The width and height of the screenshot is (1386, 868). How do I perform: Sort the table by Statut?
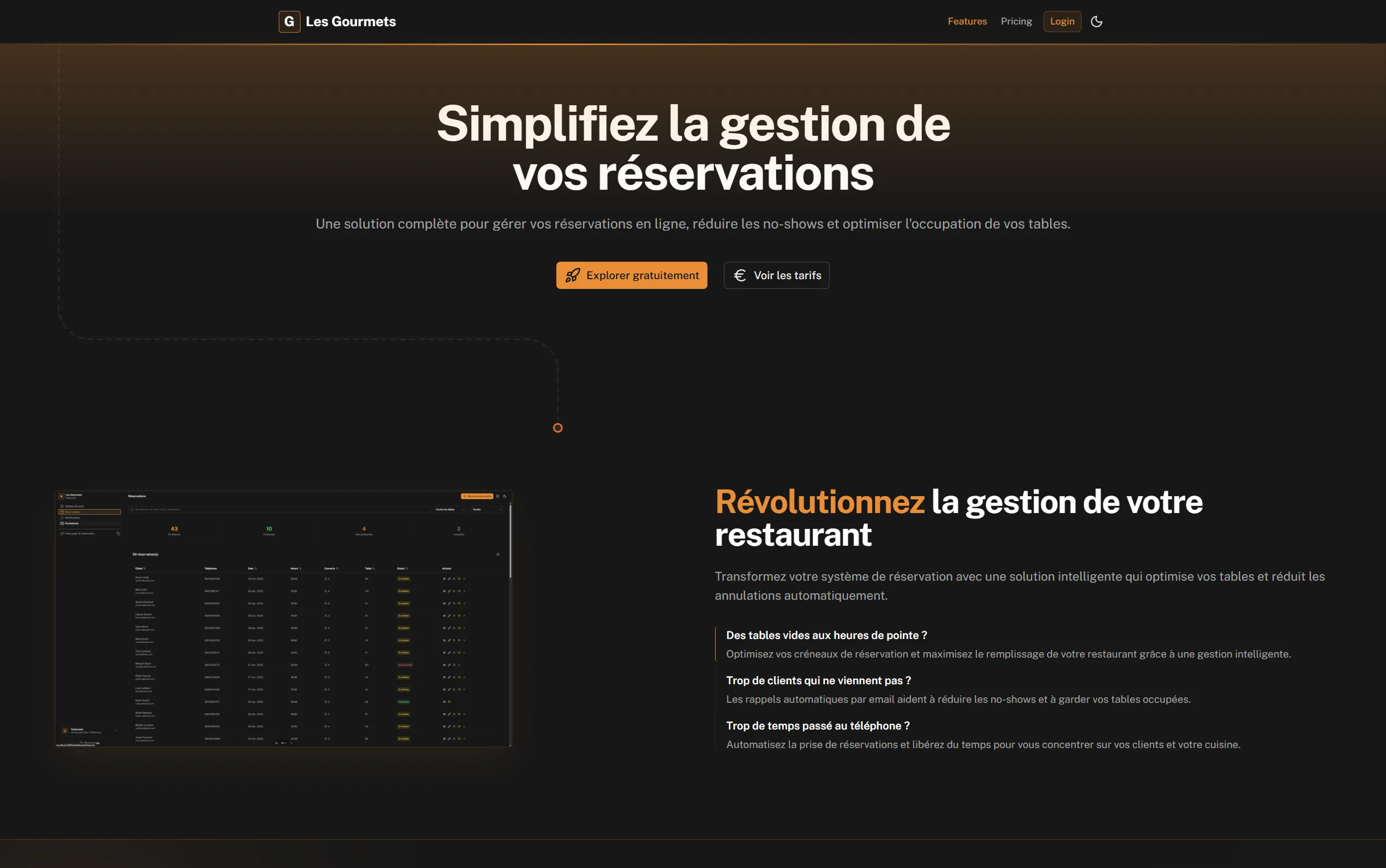pos(402,568)
